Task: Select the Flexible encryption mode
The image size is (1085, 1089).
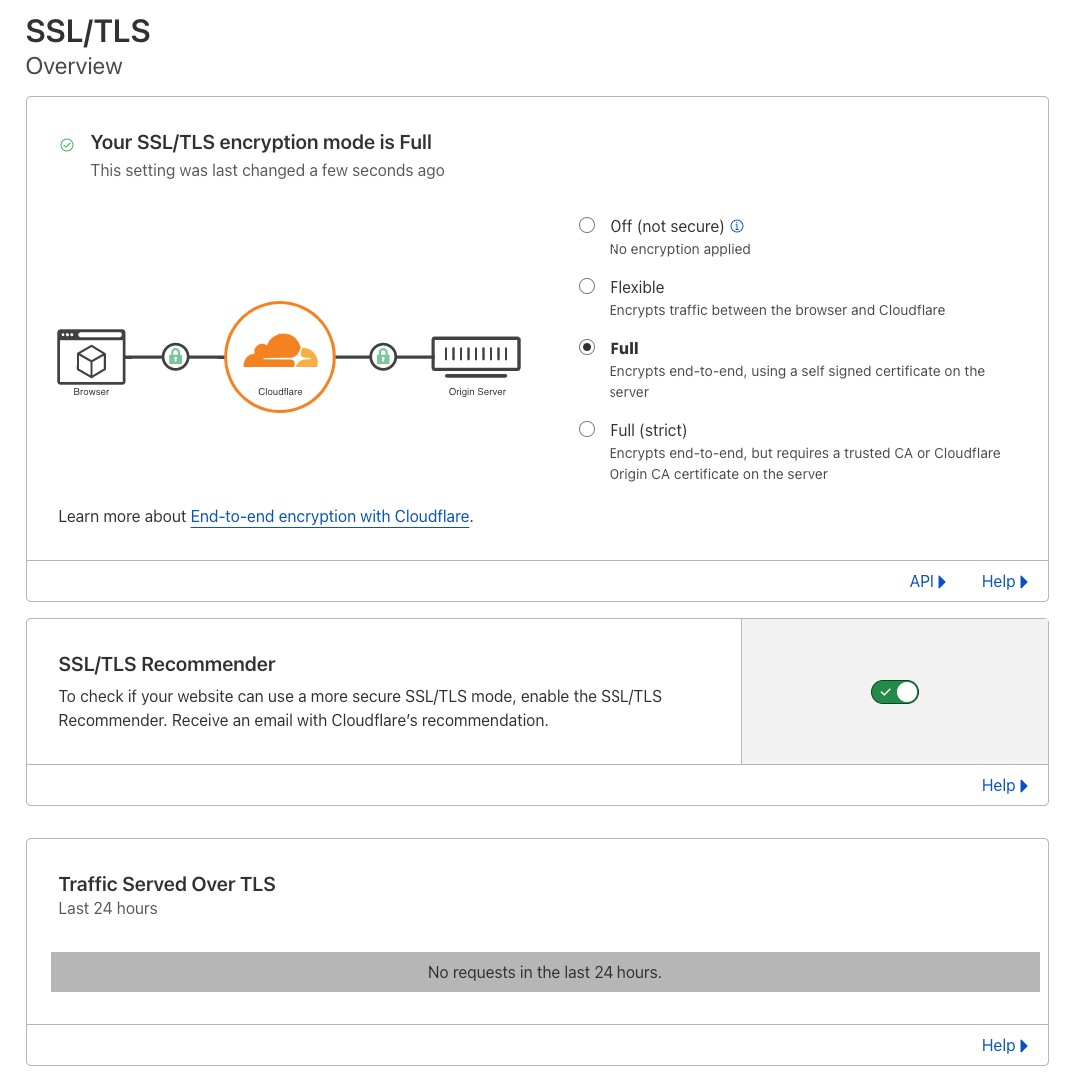Action: click(x=587, y=286)
